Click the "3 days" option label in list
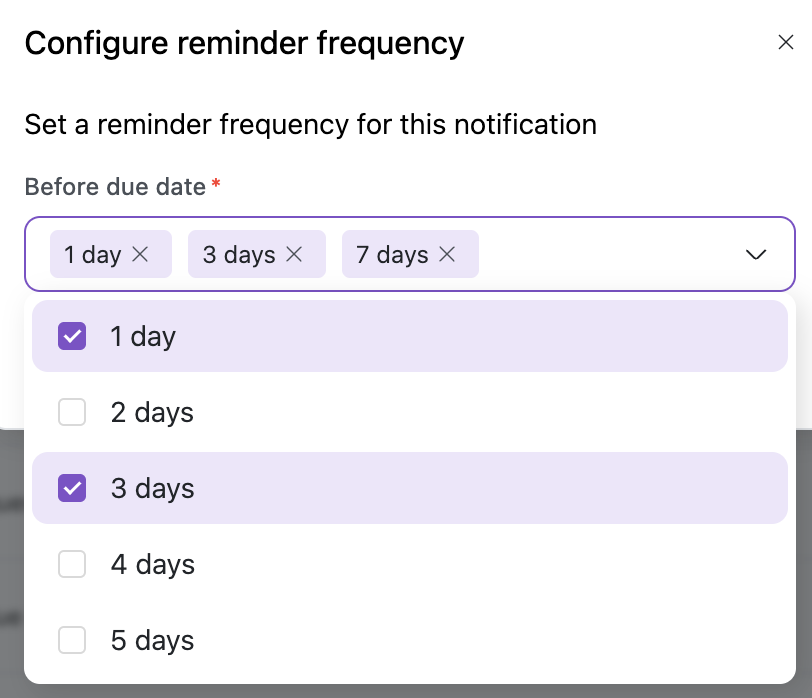 [x=152, y=488]
